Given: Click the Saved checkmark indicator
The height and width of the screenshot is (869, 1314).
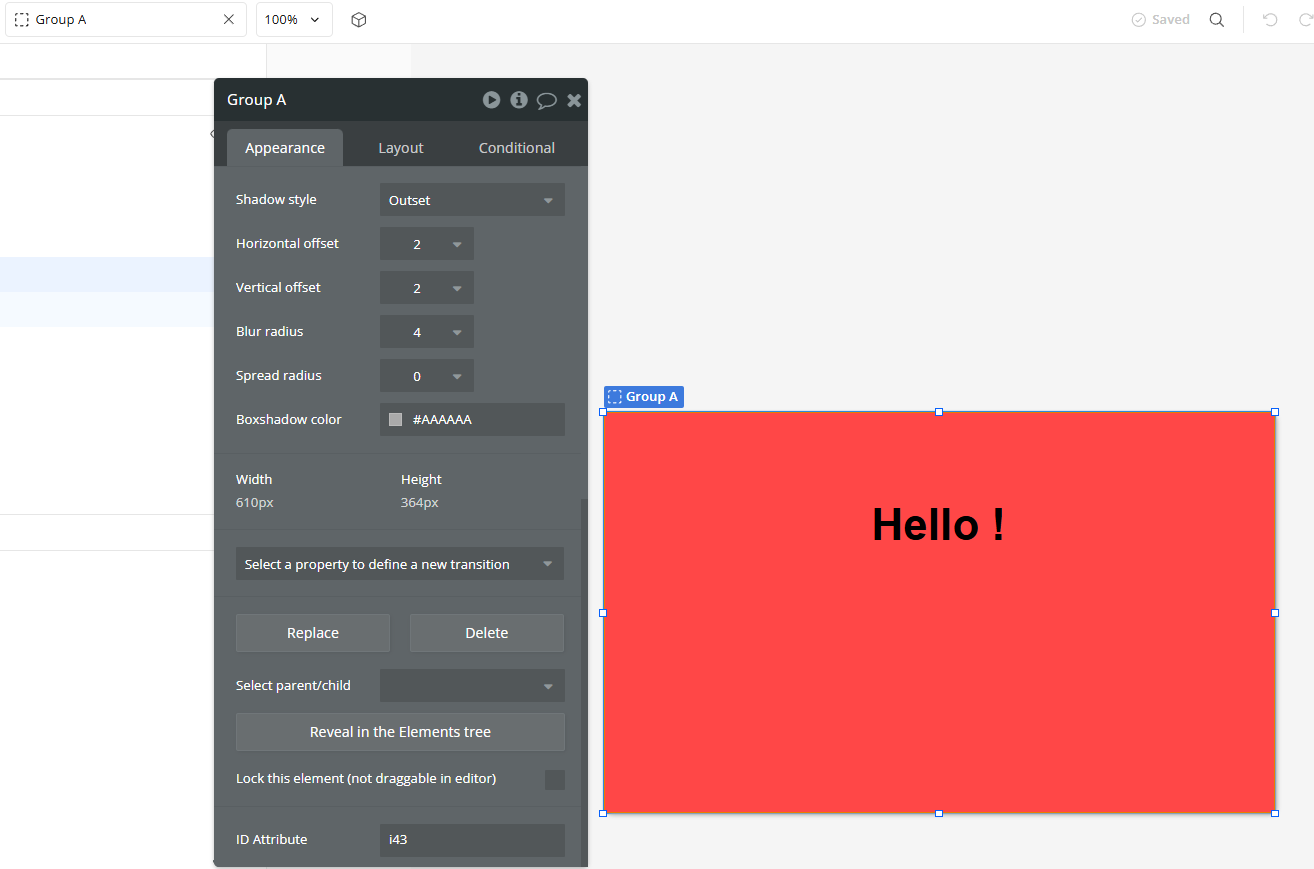Looking at the screenshot, I should click(x=1159, y=19).
